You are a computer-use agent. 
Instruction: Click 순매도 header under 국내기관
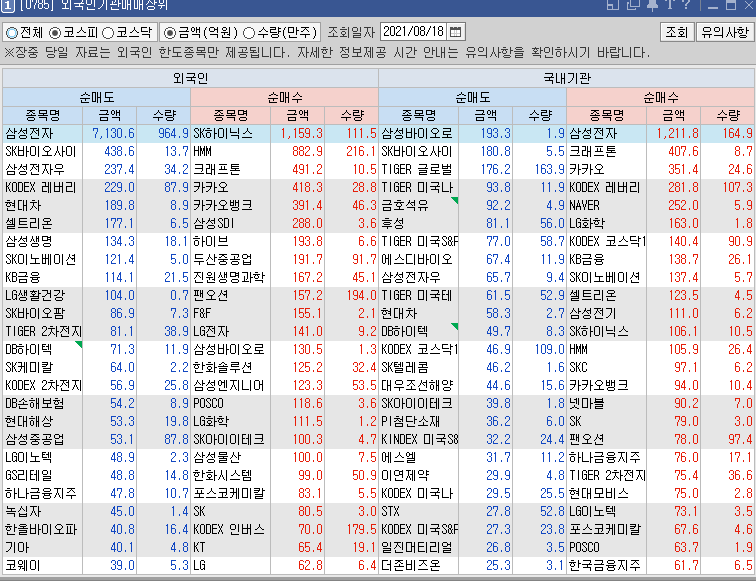(x=472, y=97)
